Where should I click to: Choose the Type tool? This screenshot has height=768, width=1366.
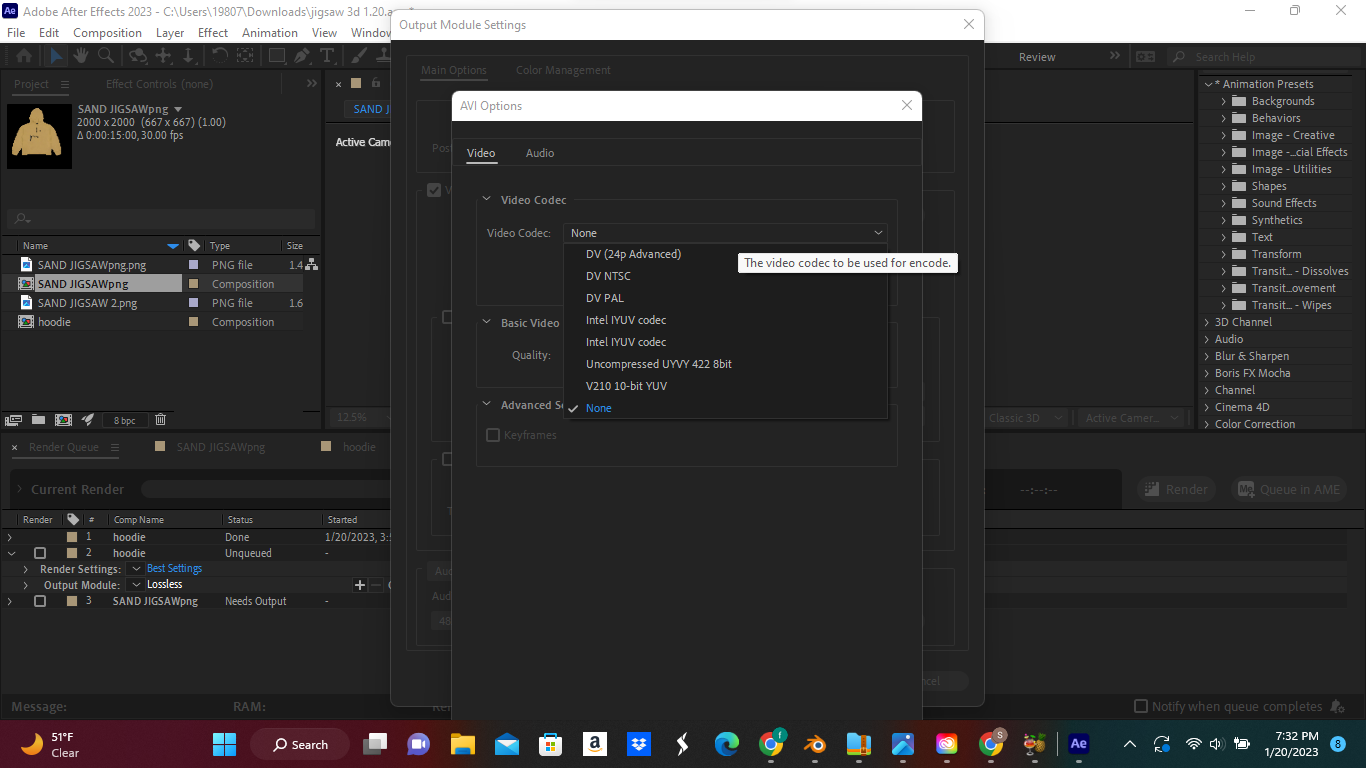(x=326, y=56)
